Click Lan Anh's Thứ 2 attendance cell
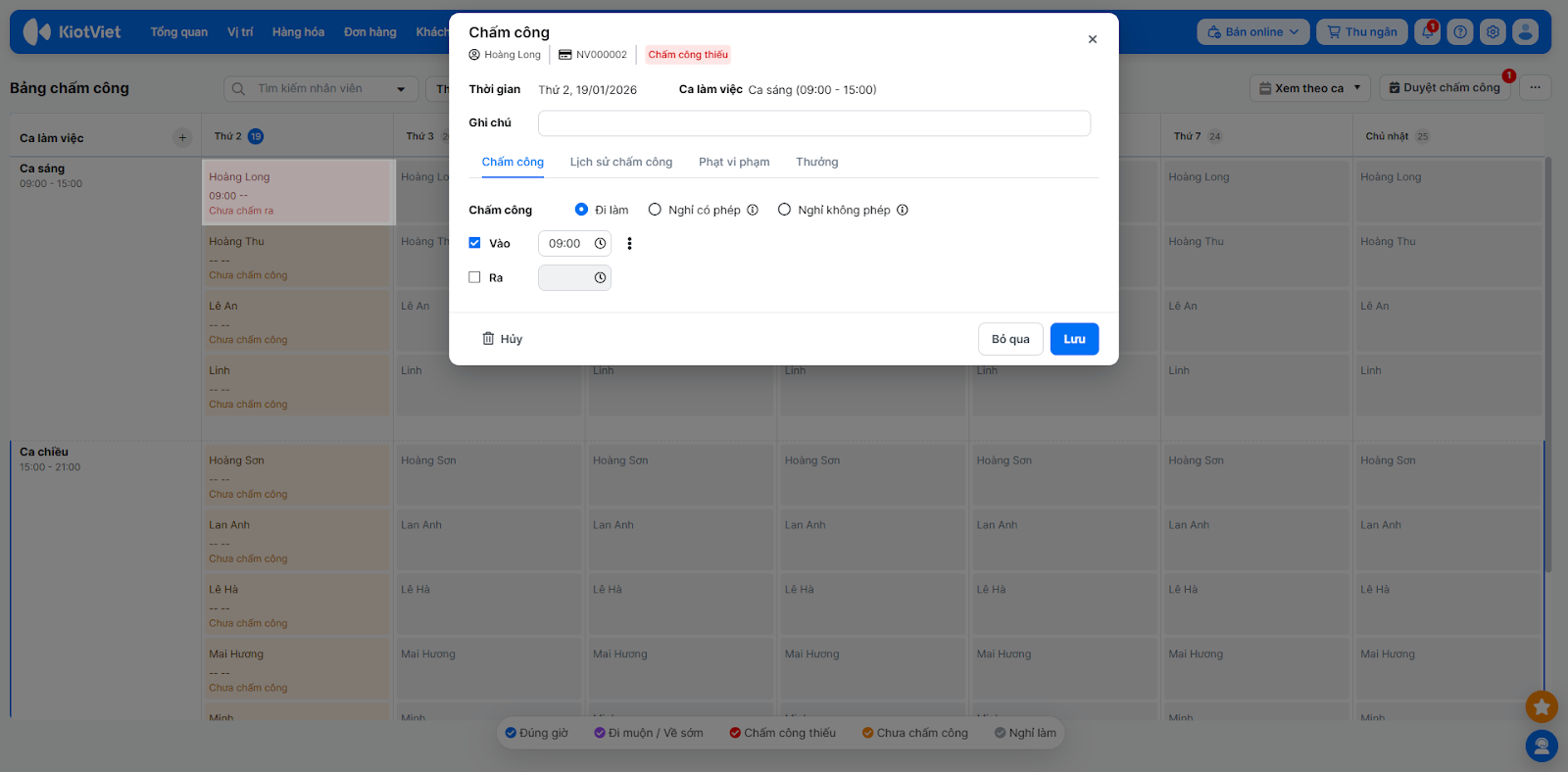The image size is (1568, 772). click(298, 542)
